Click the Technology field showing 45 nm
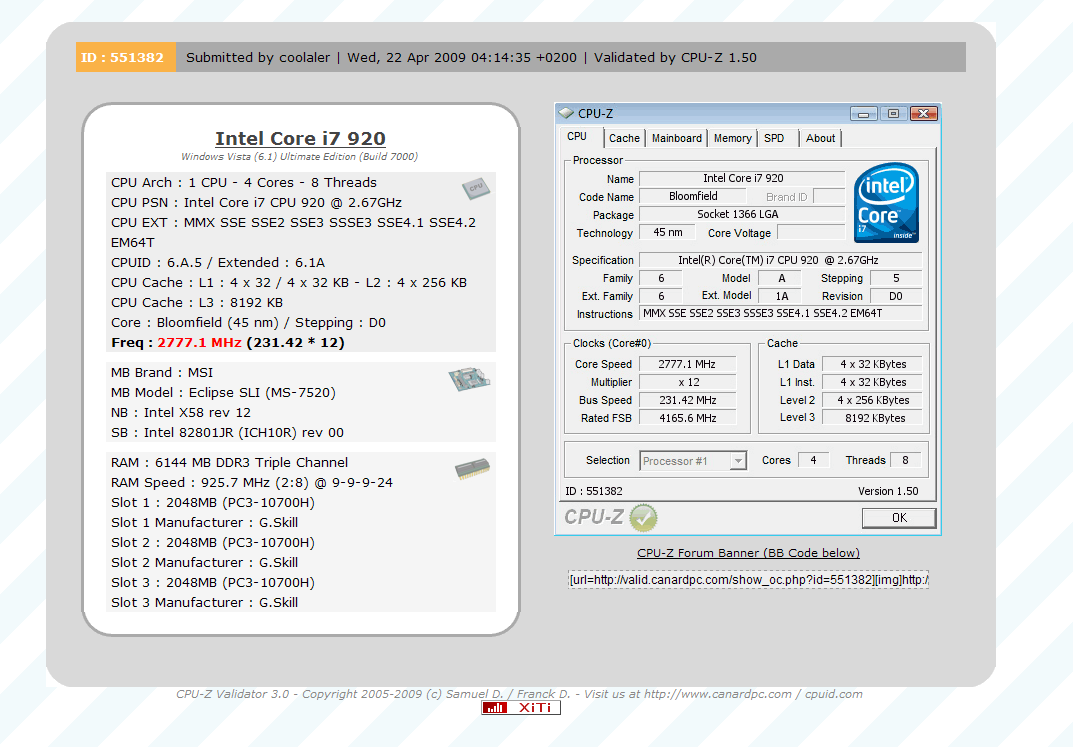This screenshot has width=1073, height=747. tap(667, 233)
